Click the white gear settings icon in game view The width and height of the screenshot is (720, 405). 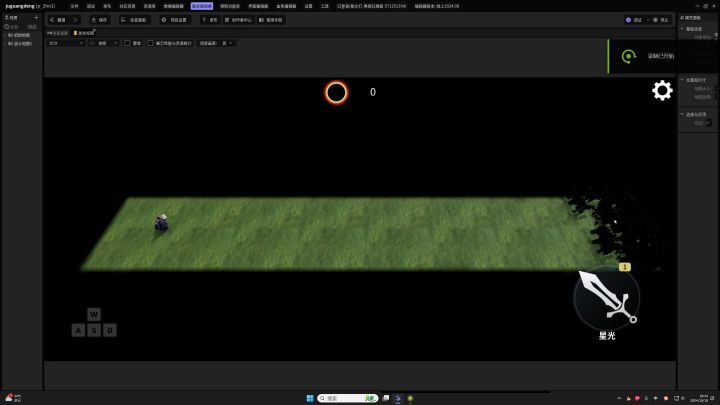[662, 90]
